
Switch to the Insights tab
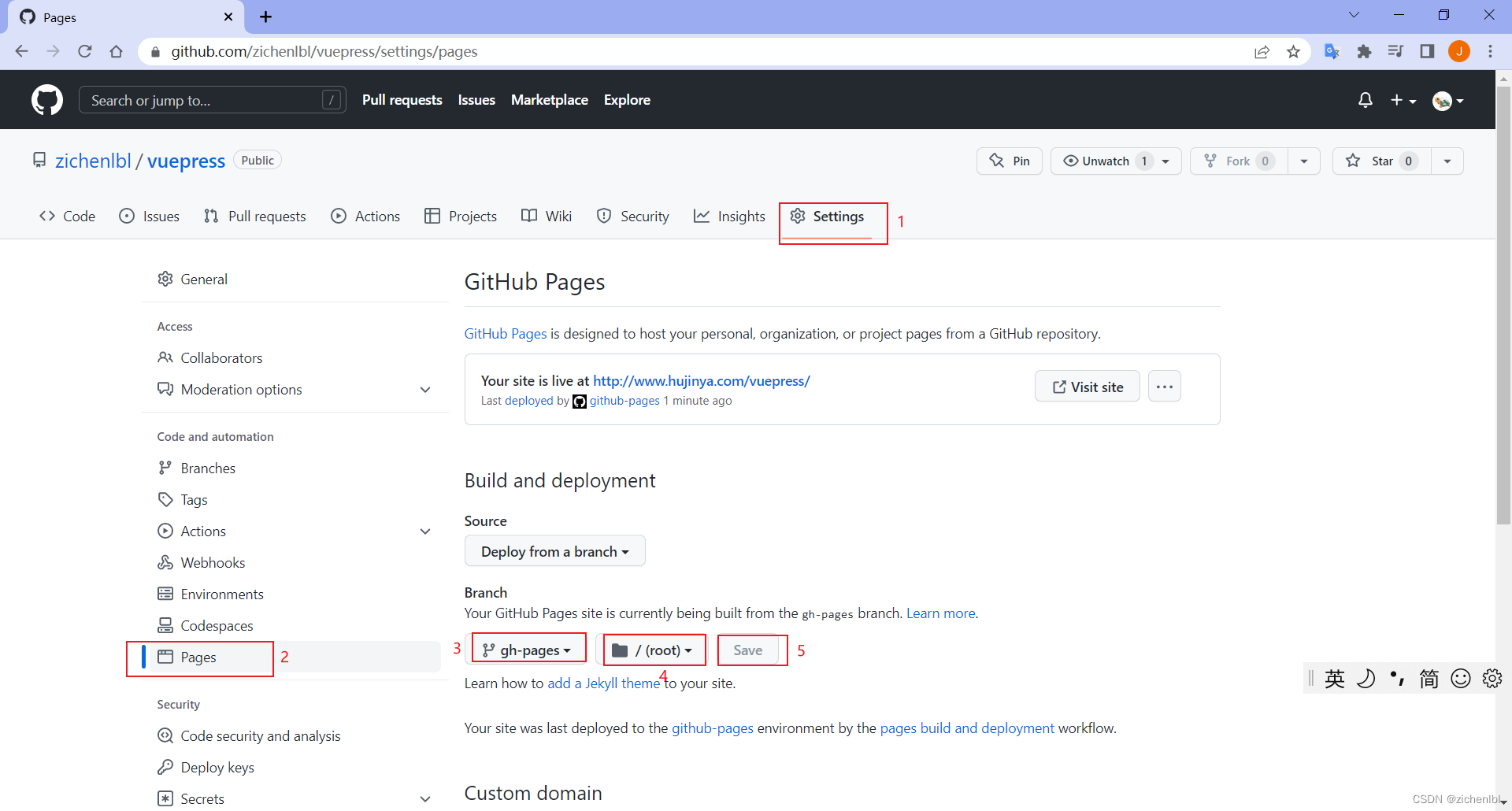[x=730, y=216]
